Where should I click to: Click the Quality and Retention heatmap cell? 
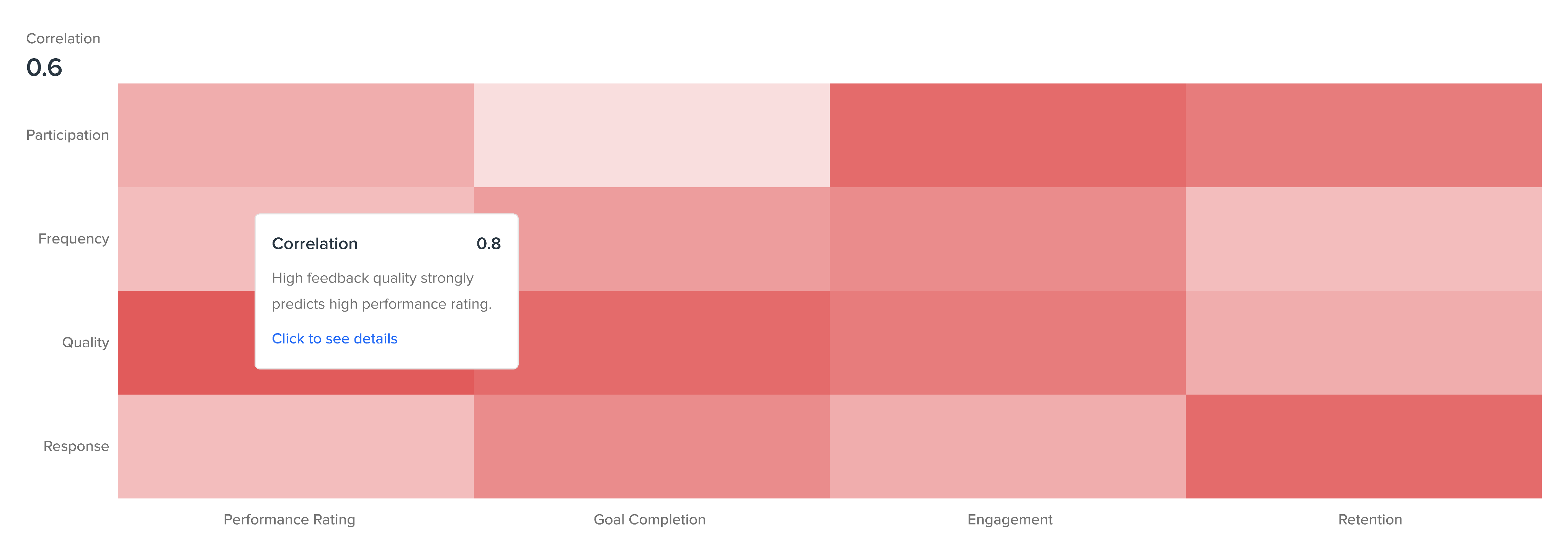tap(1364, 343)
